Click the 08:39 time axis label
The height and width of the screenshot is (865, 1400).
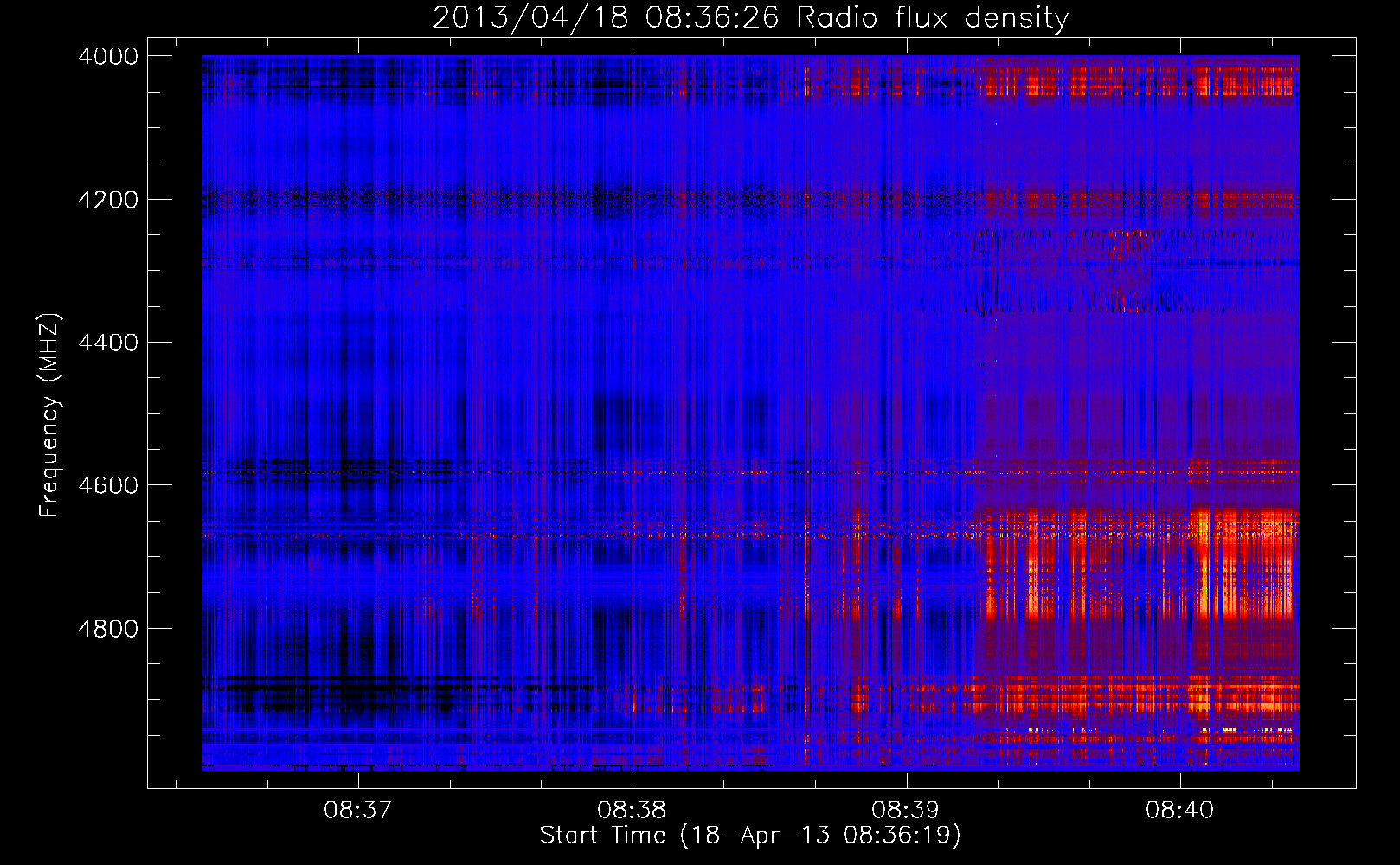pyautogui.click(x=906, y=811)
